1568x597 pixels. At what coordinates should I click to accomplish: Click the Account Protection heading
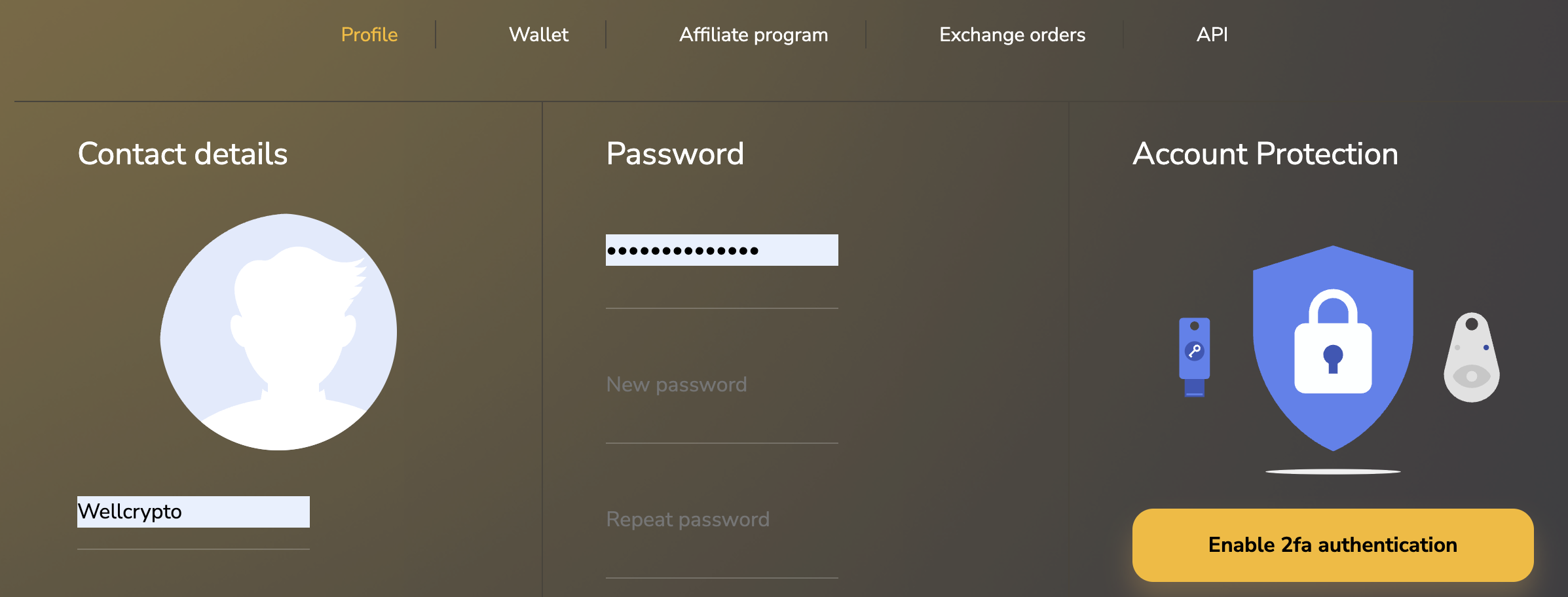pyautogui.click(x=1265, y=154)
